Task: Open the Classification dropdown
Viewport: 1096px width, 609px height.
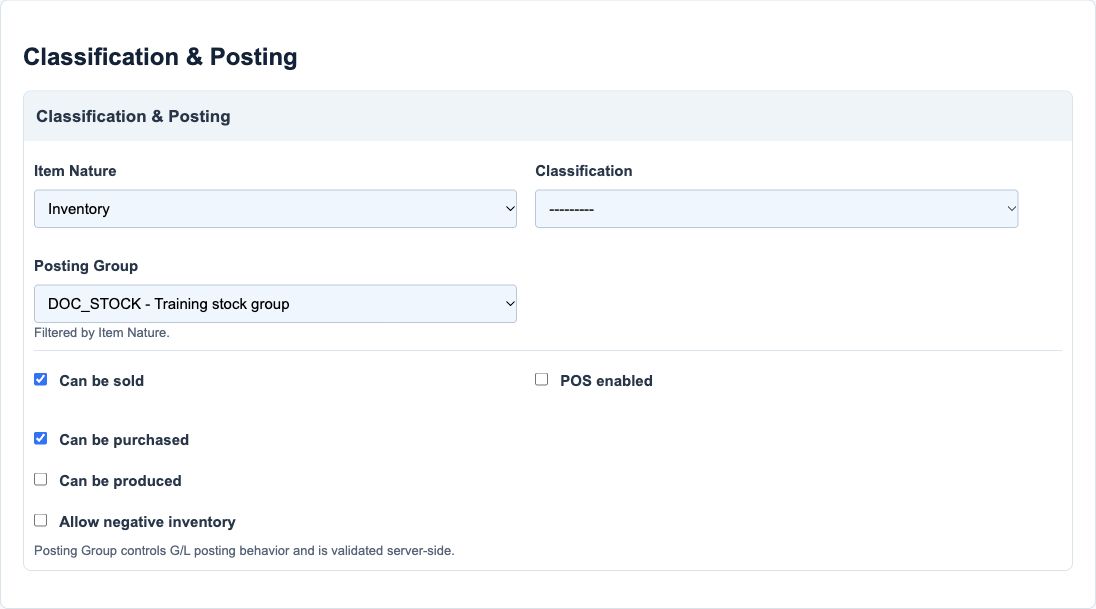Action: click(777, 208)
